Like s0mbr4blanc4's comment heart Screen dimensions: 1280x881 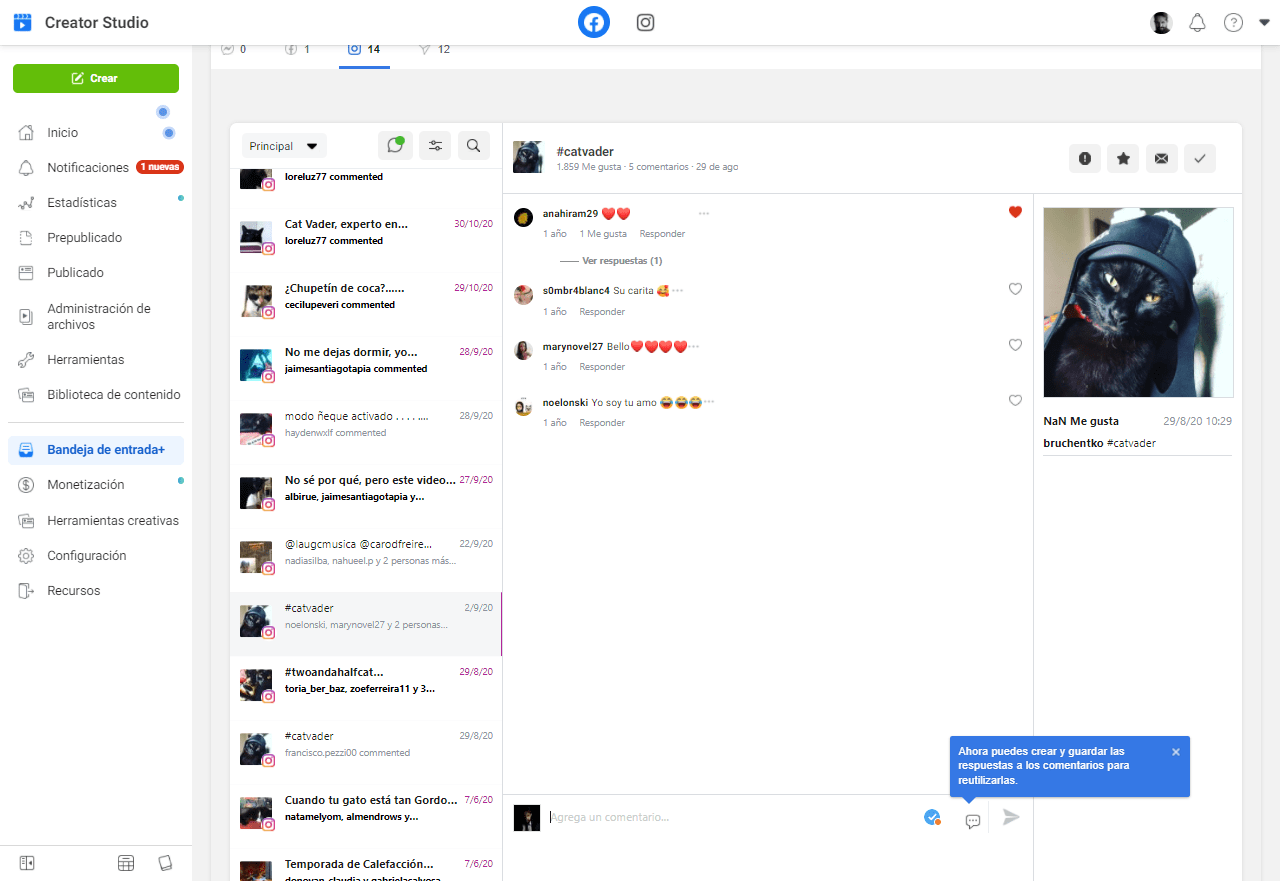[x=1015, y=289]
